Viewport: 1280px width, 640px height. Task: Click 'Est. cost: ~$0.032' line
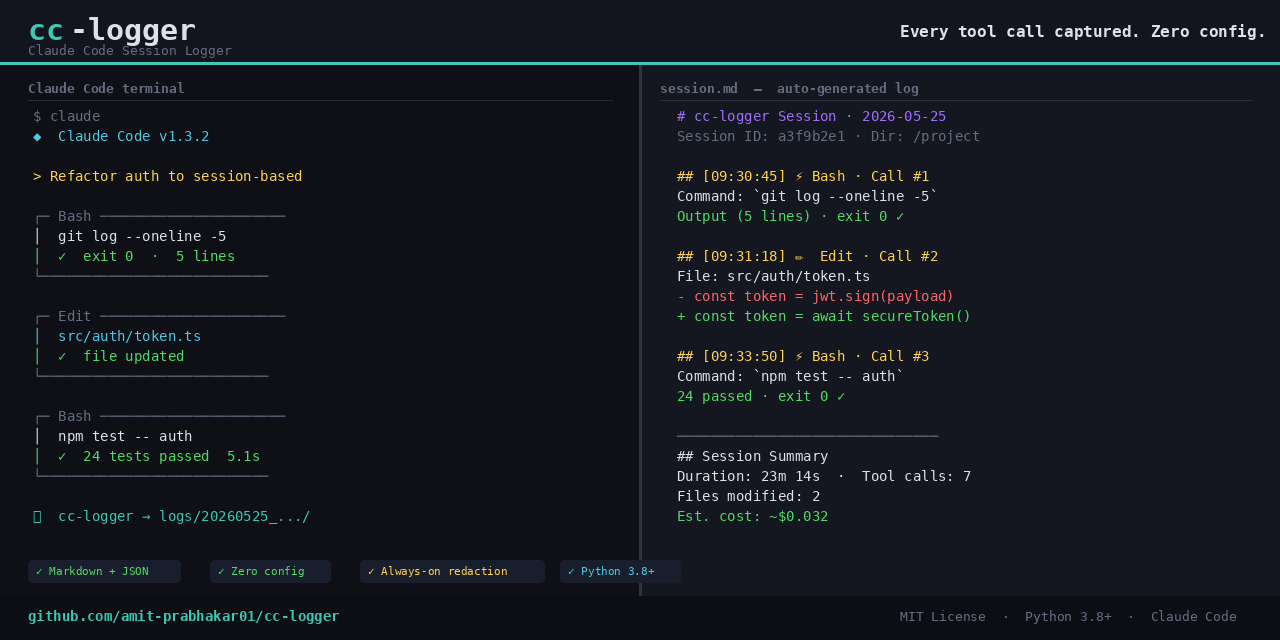(x=752, y=517)
